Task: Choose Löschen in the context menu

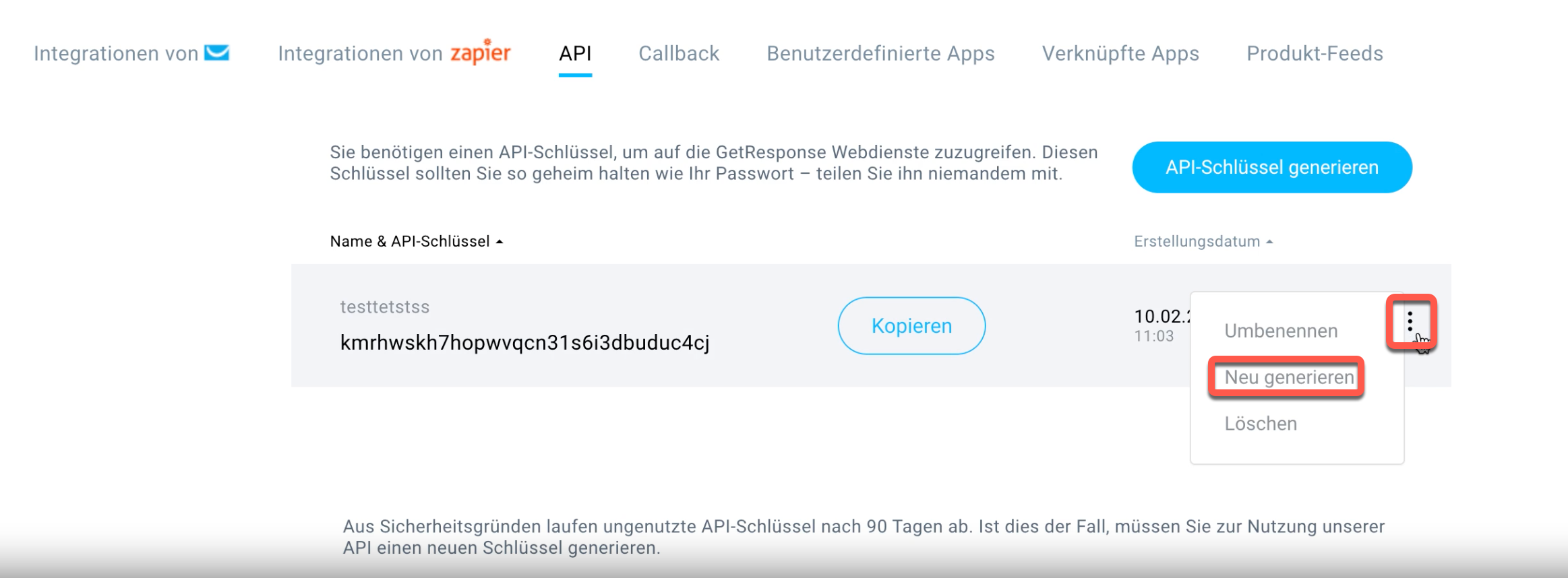Action: point(1261,424)
